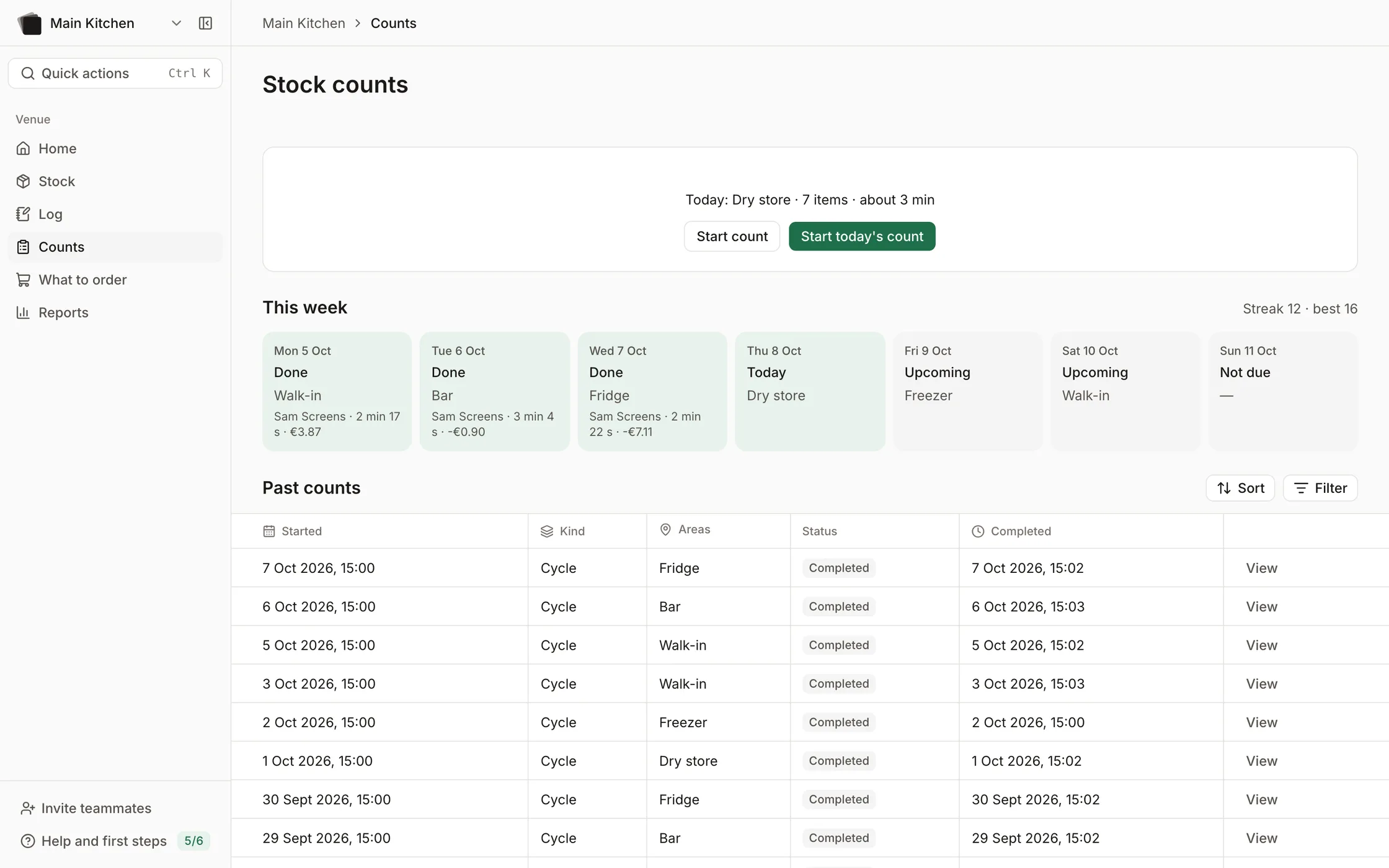
Task: Click the Kind column layers icon
Action: pos(546,531)
